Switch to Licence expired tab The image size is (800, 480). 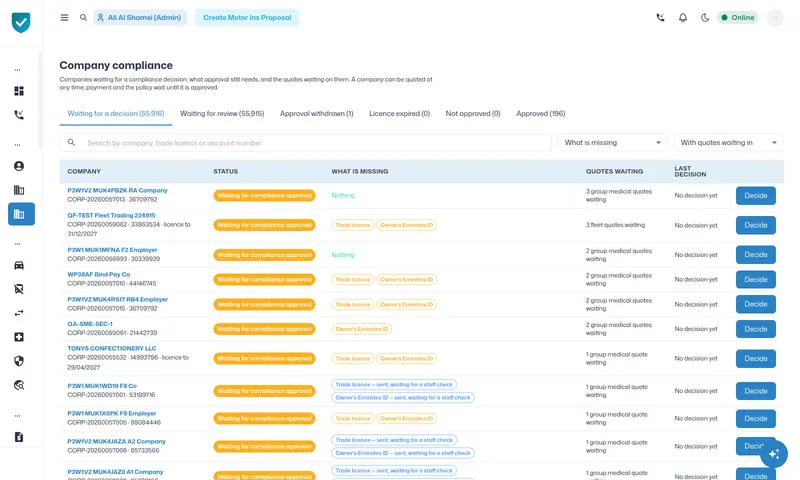399,114
